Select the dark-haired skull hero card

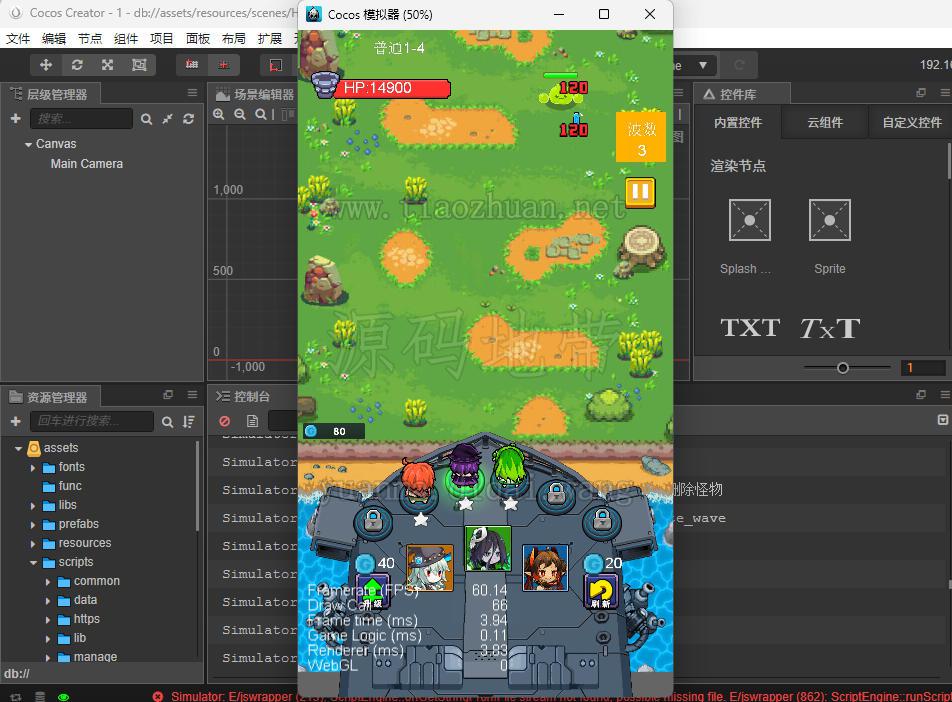pyautogui.click(x=488, y=549)
